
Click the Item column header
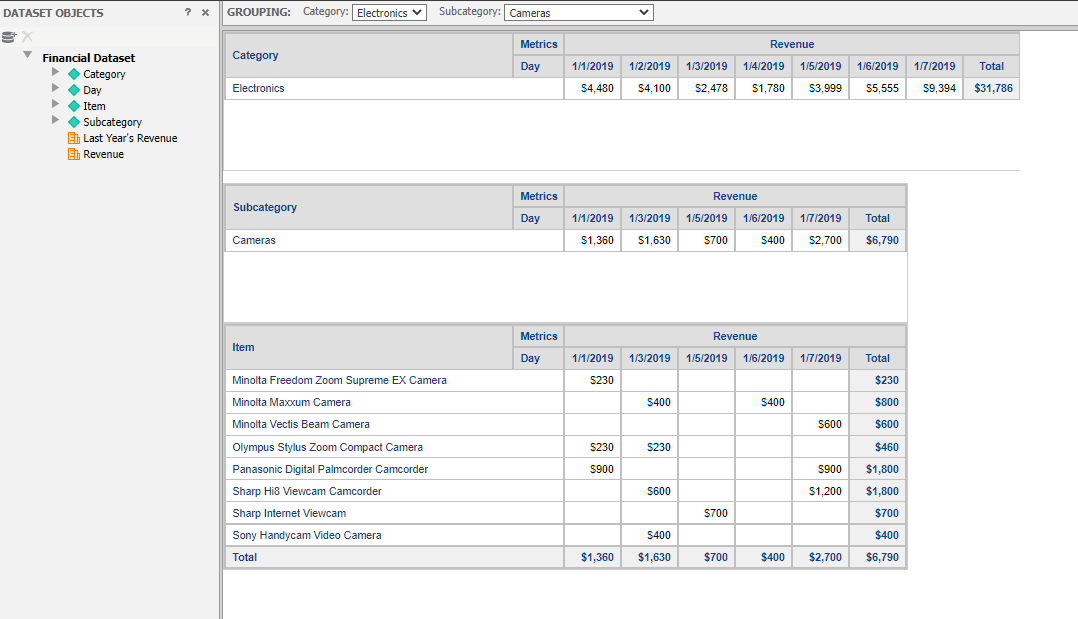368,347
